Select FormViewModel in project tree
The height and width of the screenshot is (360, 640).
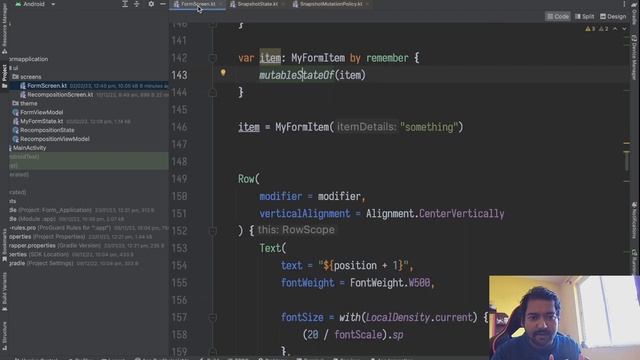coord(42,112)
